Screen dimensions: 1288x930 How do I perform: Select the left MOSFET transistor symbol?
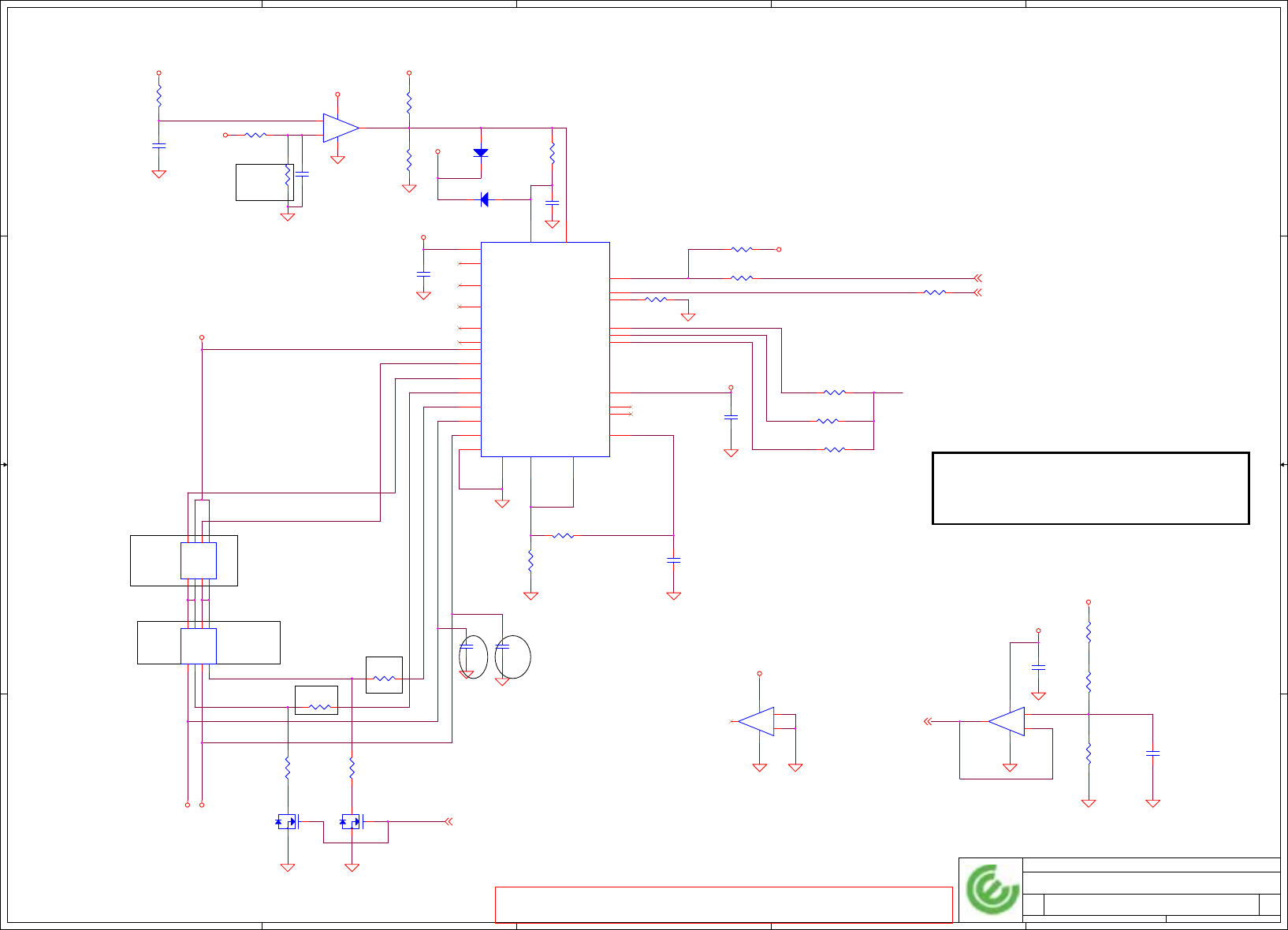coord(287,822)
